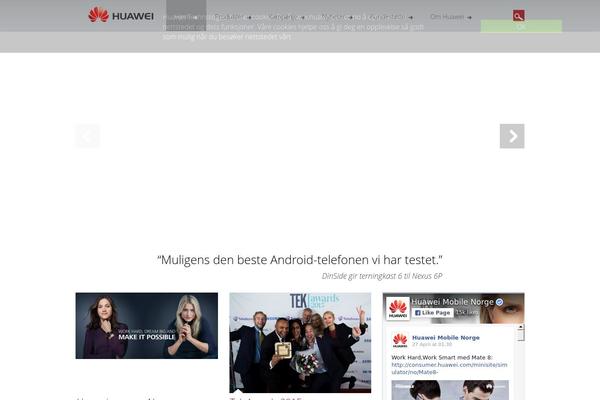Click the Facebook widget scrollbar thumb
This screenshot has height=400, width=600.
(520, 335)
